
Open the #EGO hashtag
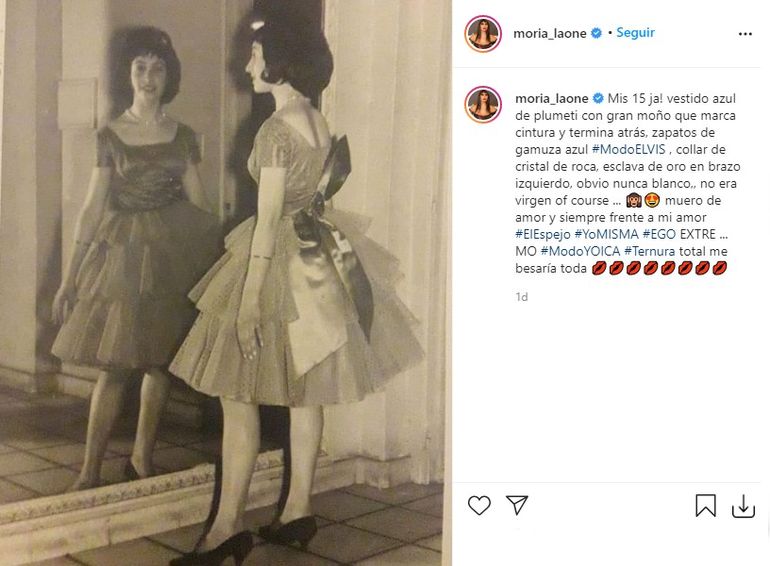(x=660, y=234)
